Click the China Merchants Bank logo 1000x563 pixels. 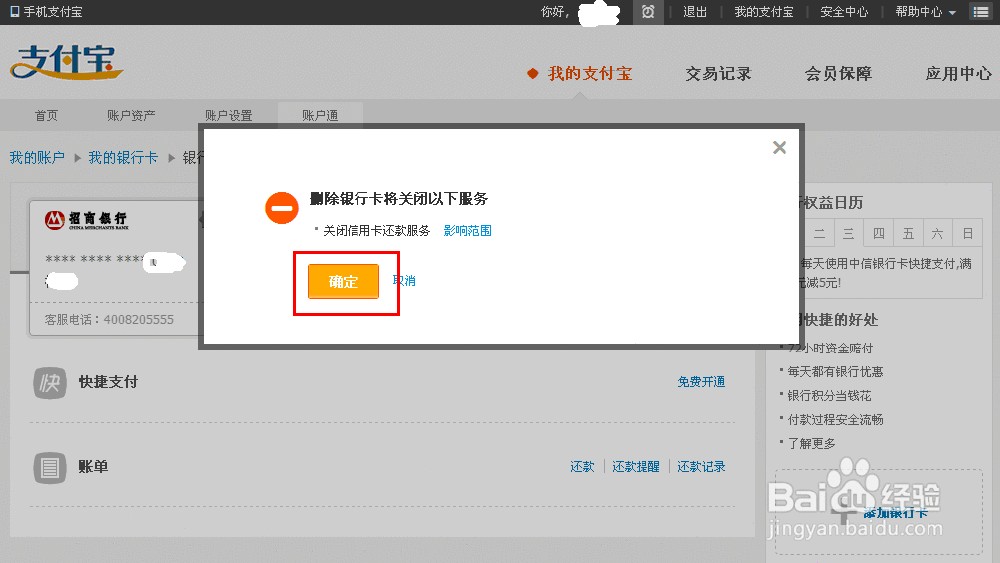click(x=87, y=220)
